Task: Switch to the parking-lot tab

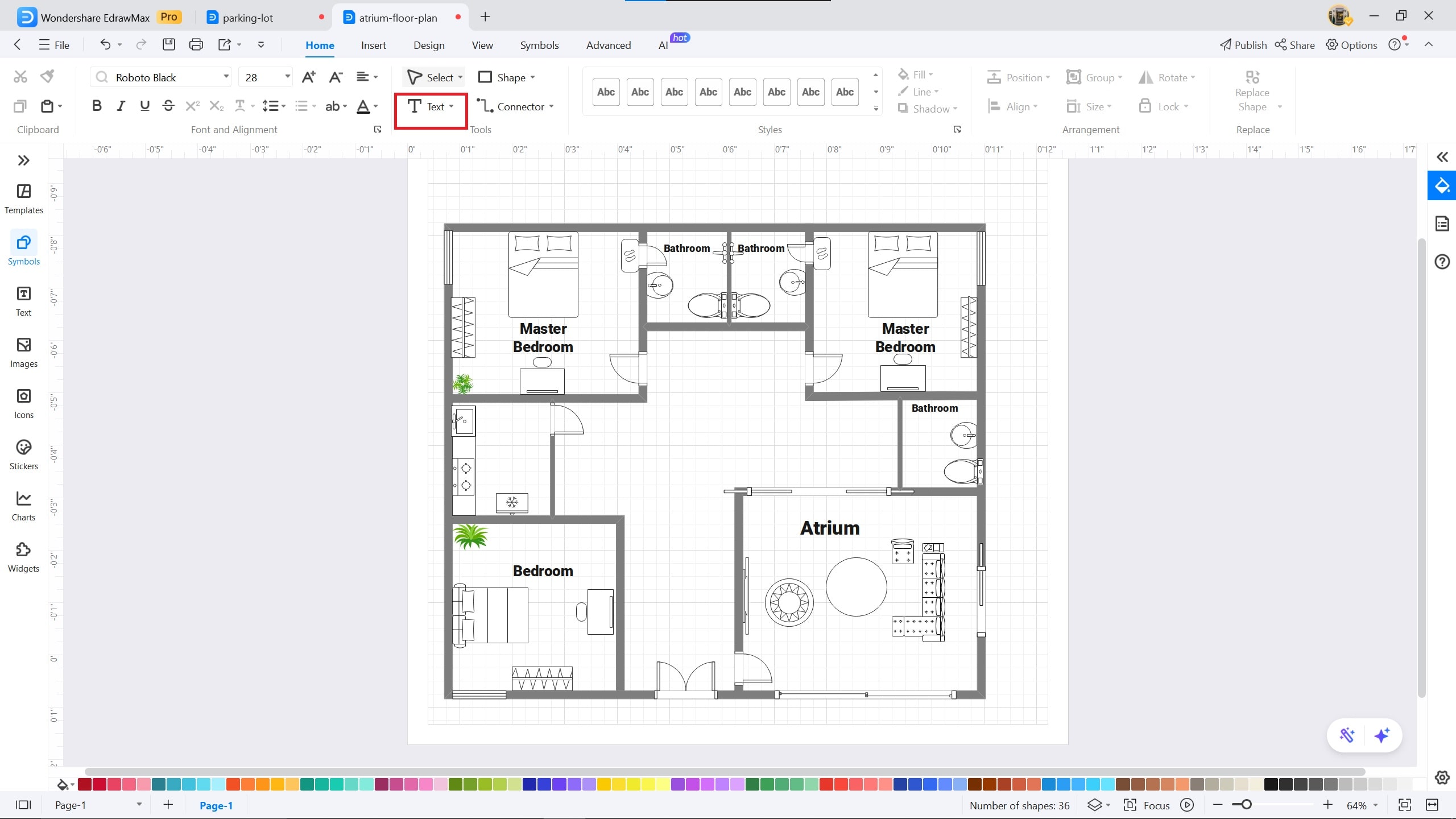Action: (x=247, y=17)
